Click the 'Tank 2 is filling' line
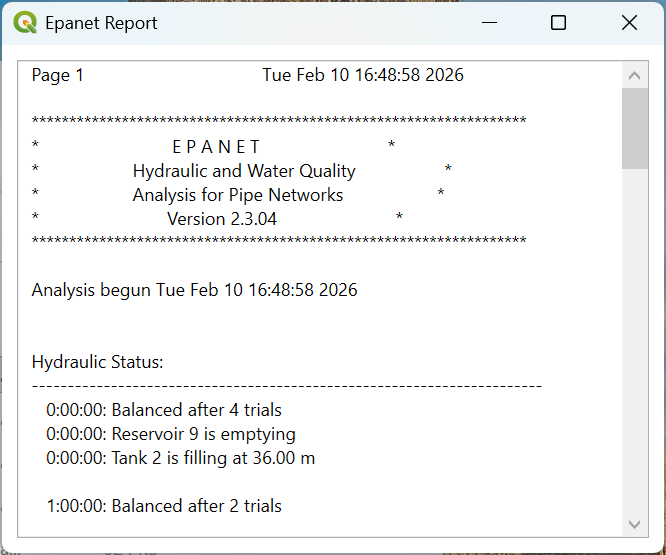Image resolution: width=666 pixels, height=555 pixels. click(181, 458)
